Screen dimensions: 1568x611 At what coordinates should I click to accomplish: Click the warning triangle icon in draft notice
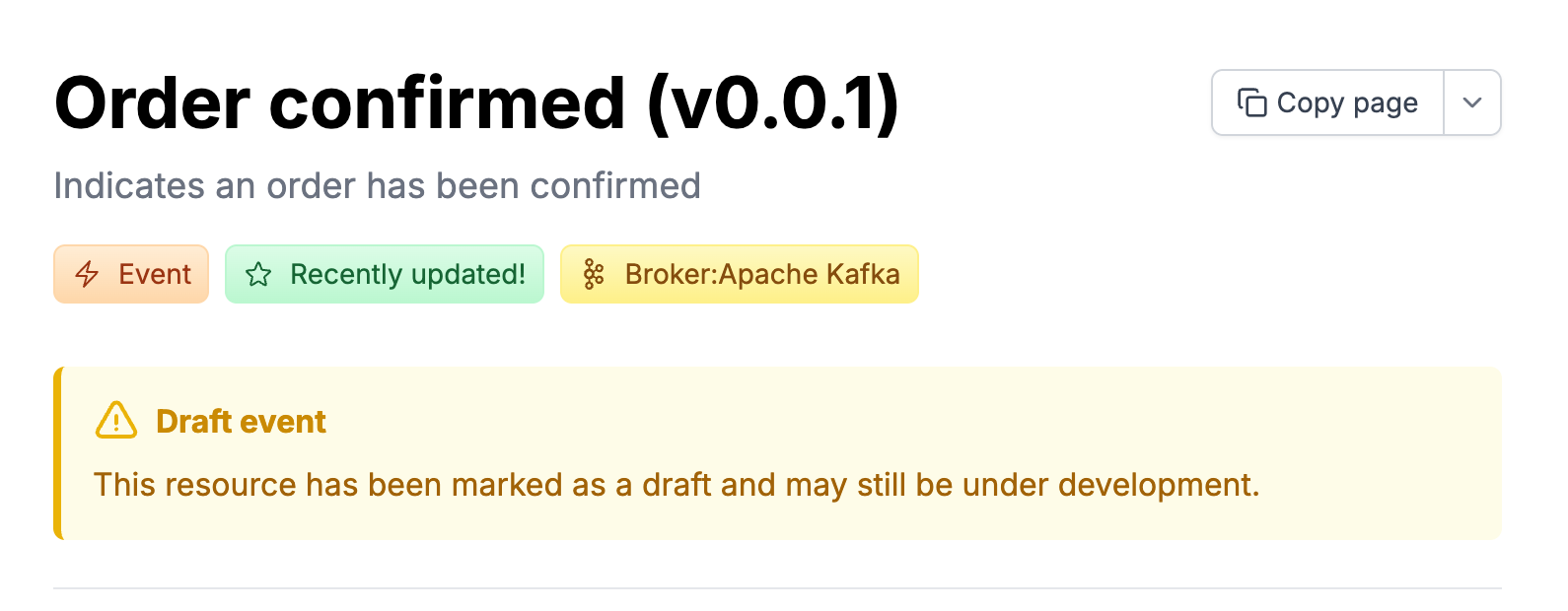116,421
